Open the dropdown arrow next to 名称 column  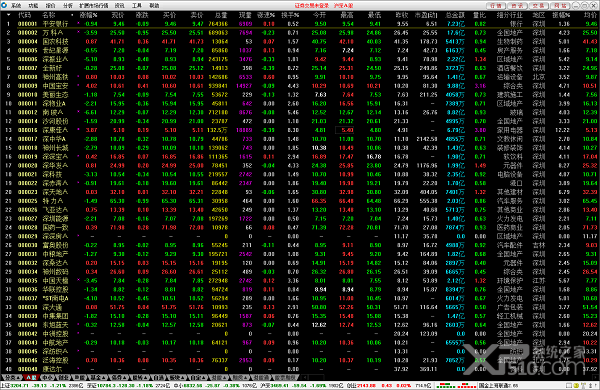click(x=72, y=15)
